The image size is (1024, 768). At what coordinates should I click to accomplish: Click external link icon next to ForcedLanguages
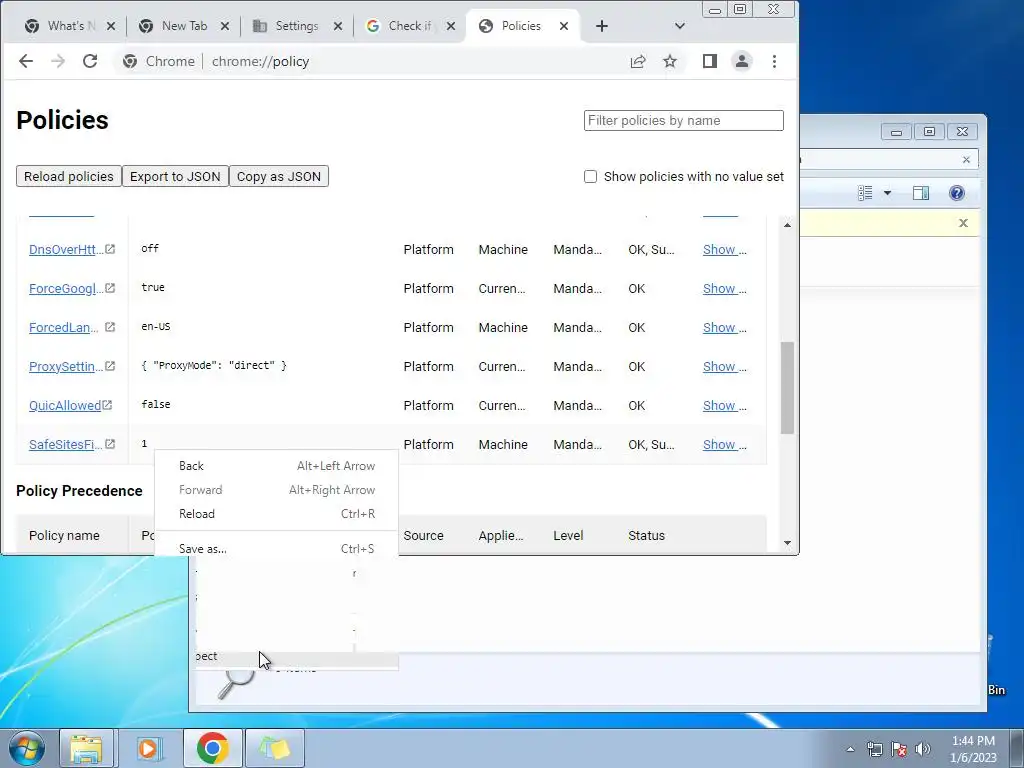click(x=110, y=327)
